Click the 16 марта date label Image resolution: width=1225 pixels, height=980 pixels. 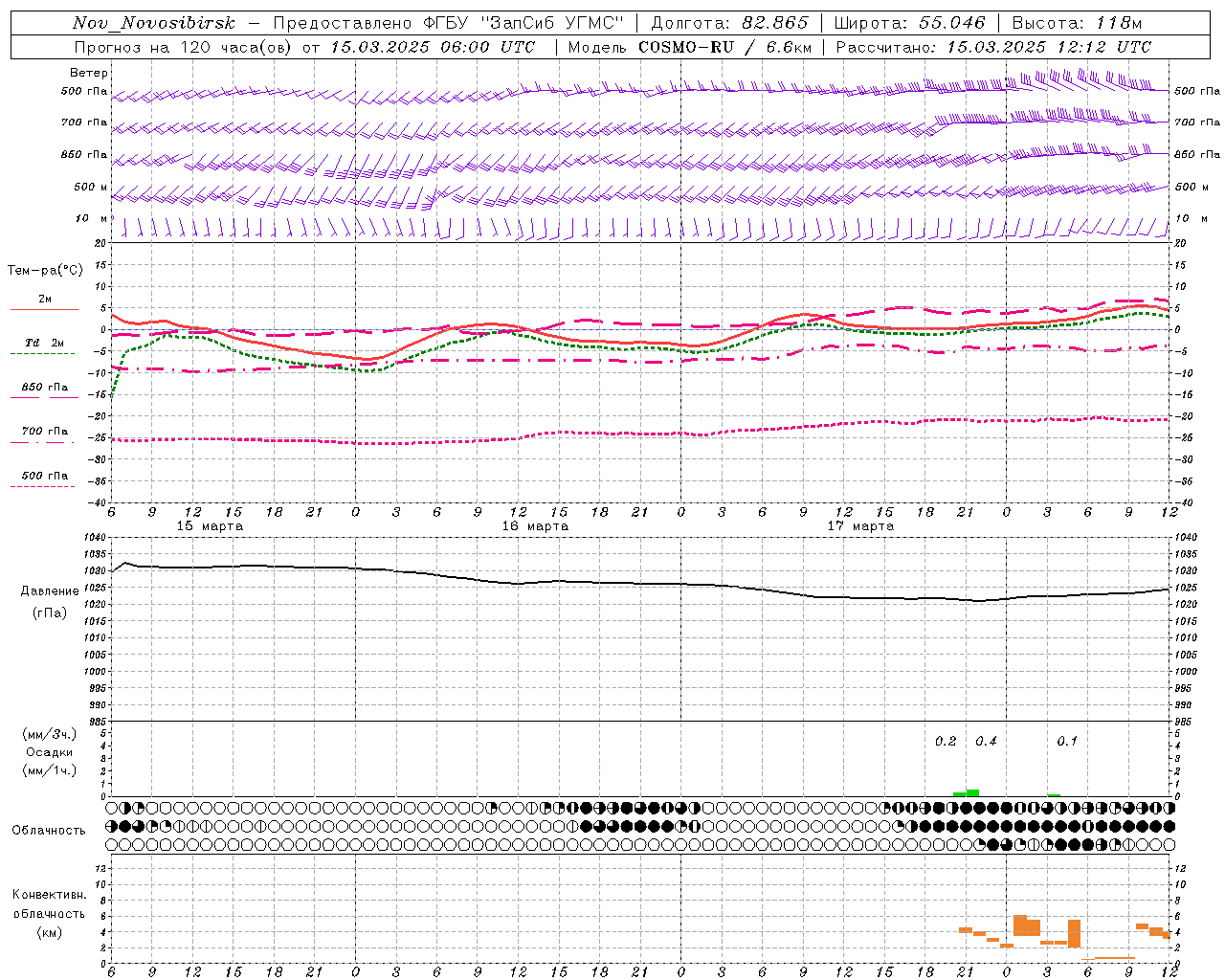536,526
